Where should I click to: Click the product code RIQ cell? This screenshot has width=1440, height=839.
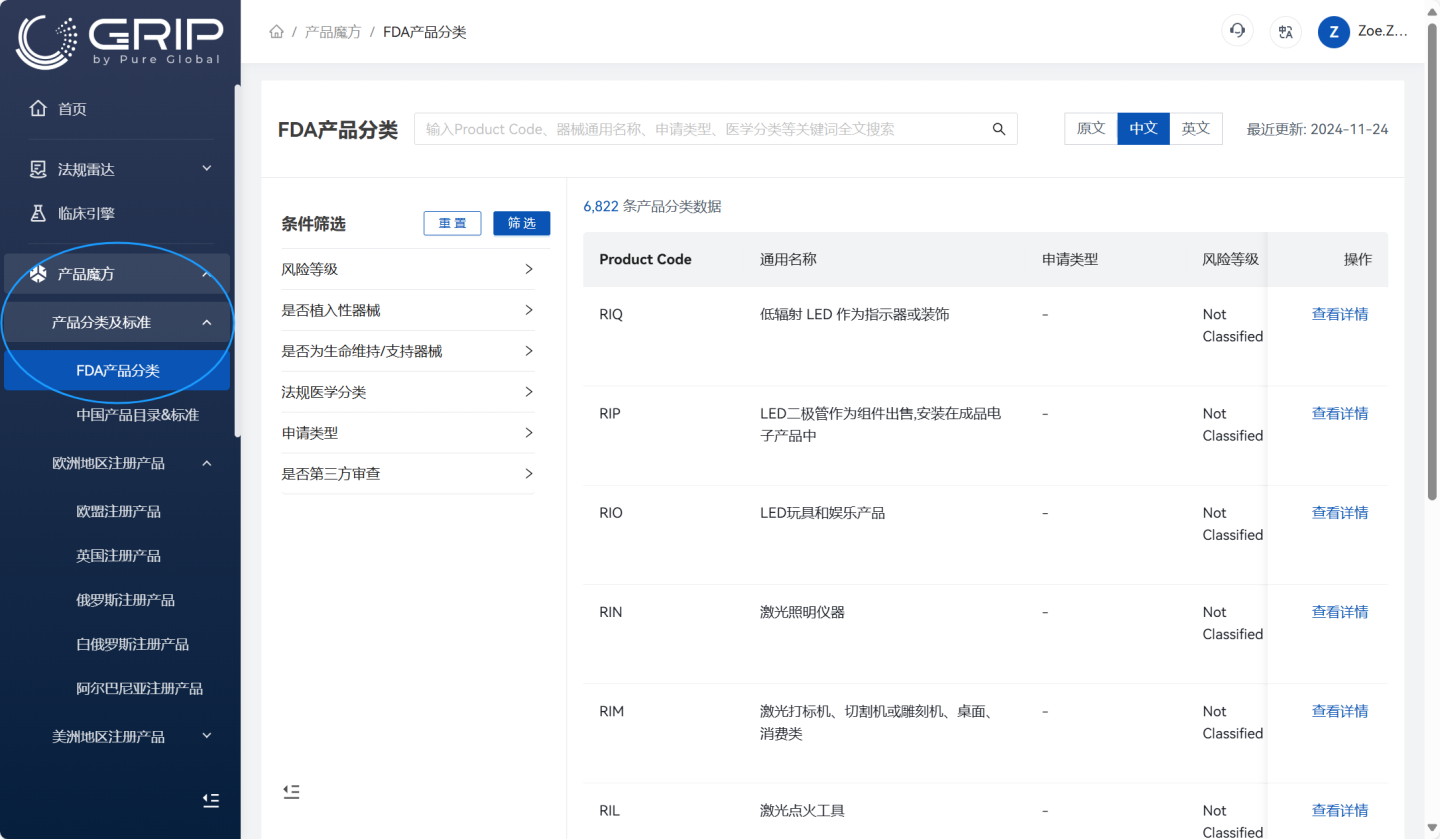coord(611,314)
